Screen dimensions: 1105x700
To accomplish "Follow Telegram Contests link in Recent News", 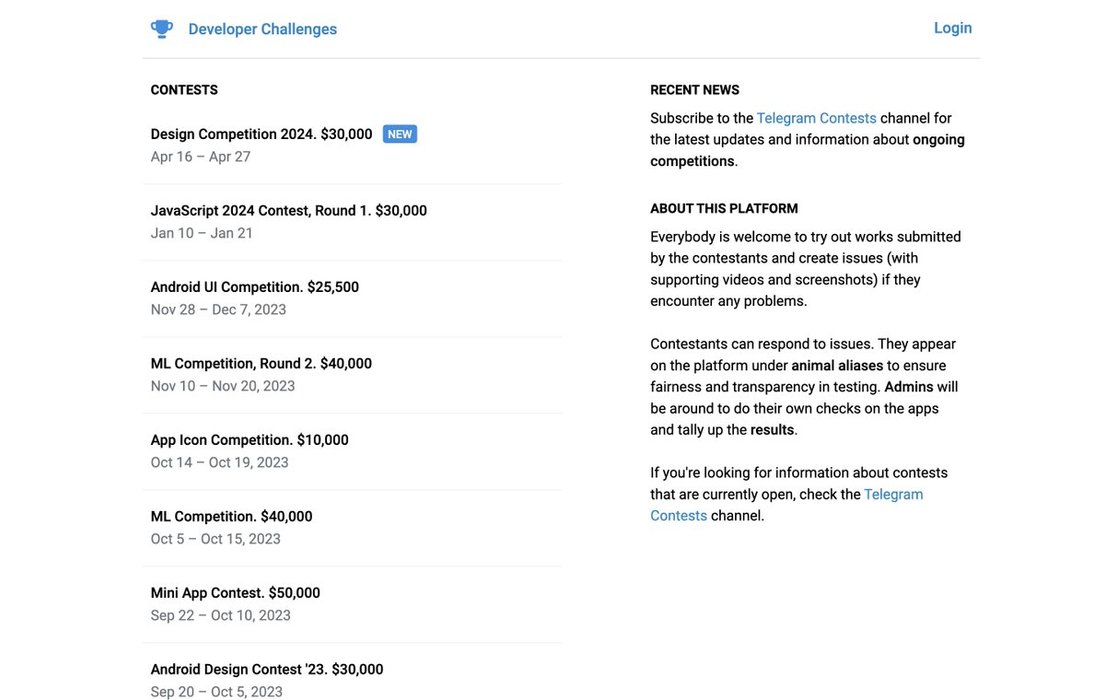I will (x=816, y=118).
